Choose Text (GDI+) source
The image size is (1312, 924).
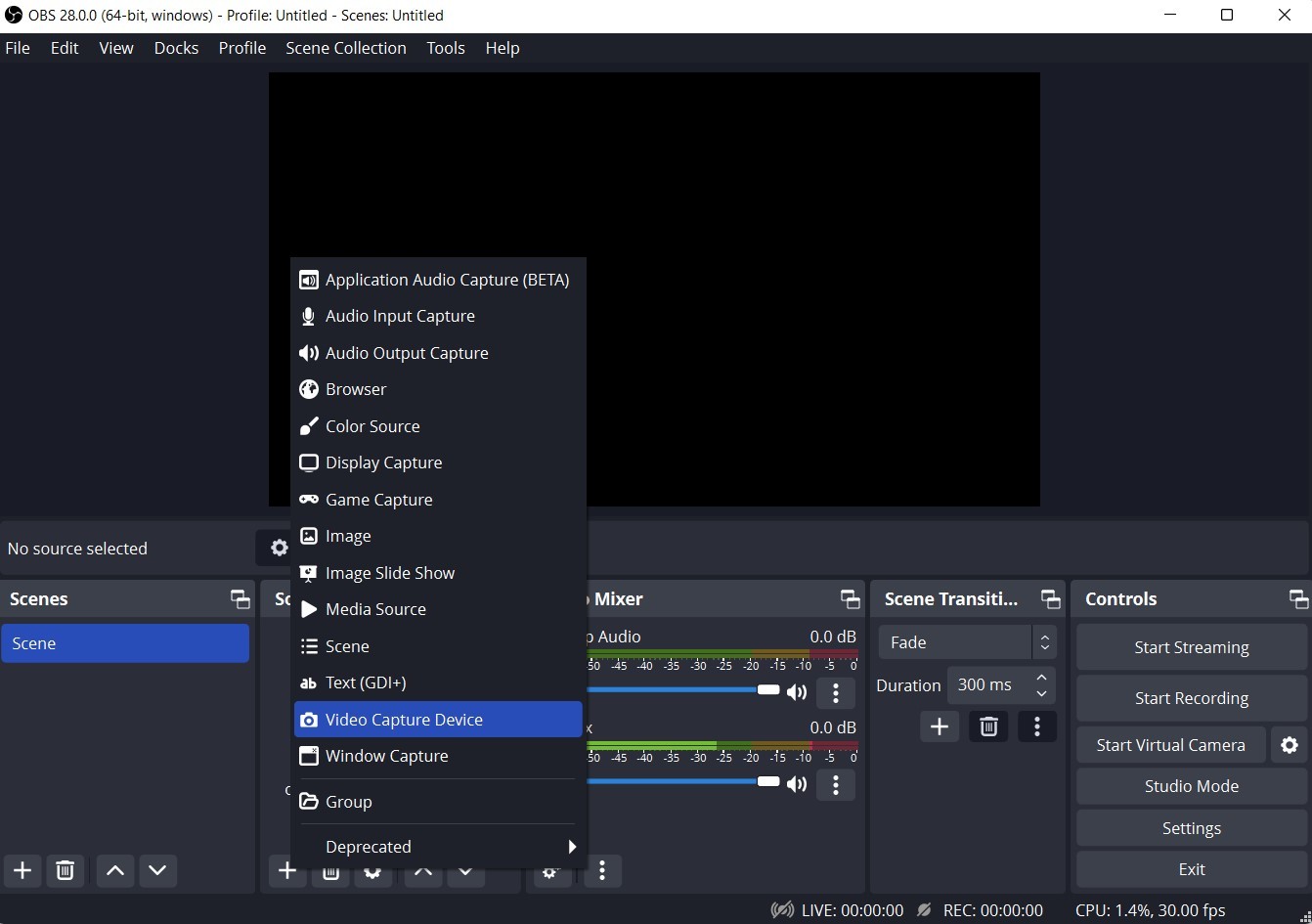(438, 682)
